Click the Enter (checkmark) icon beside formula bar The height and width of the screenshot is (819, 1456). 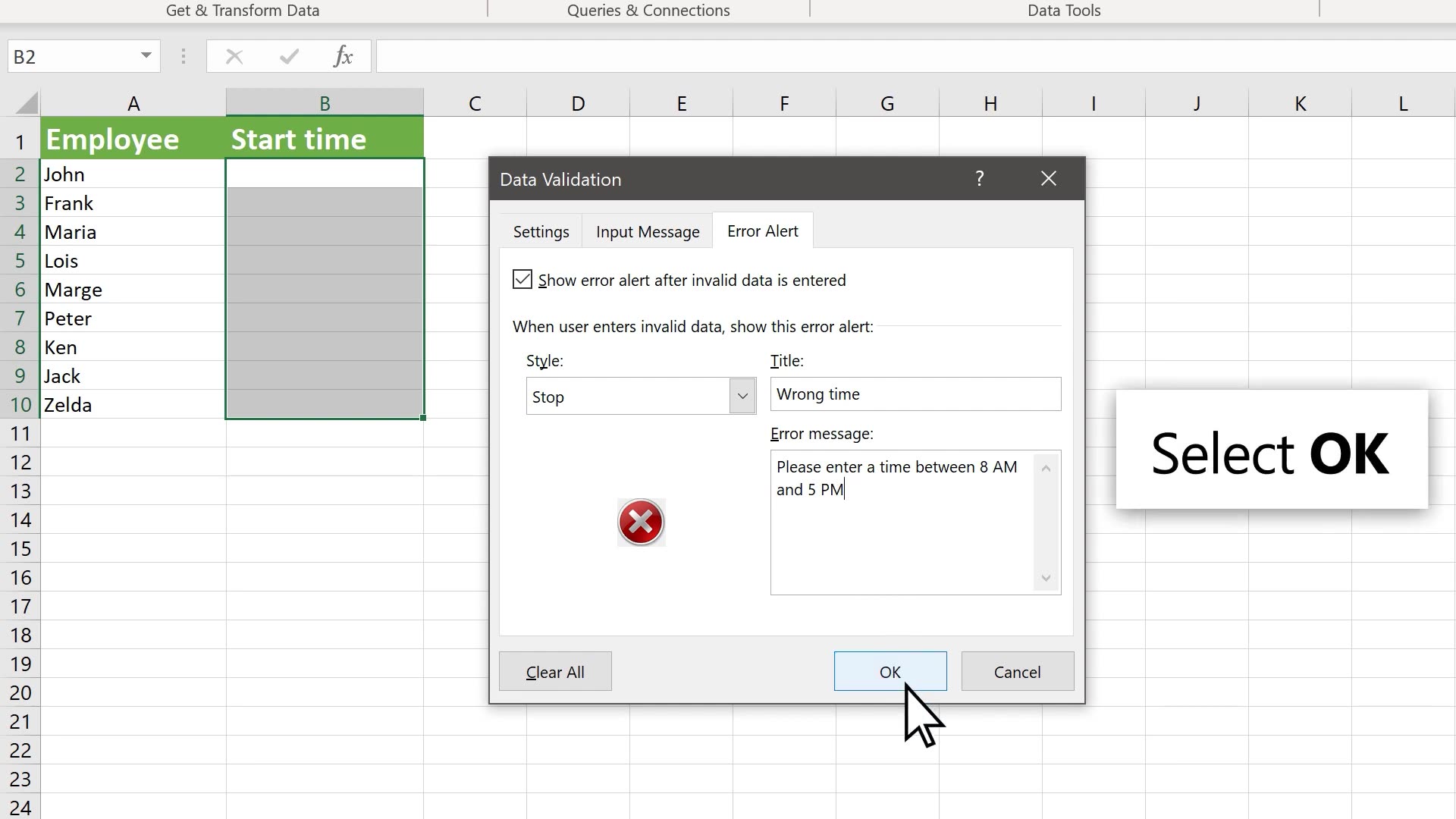(x=289, y=56)
